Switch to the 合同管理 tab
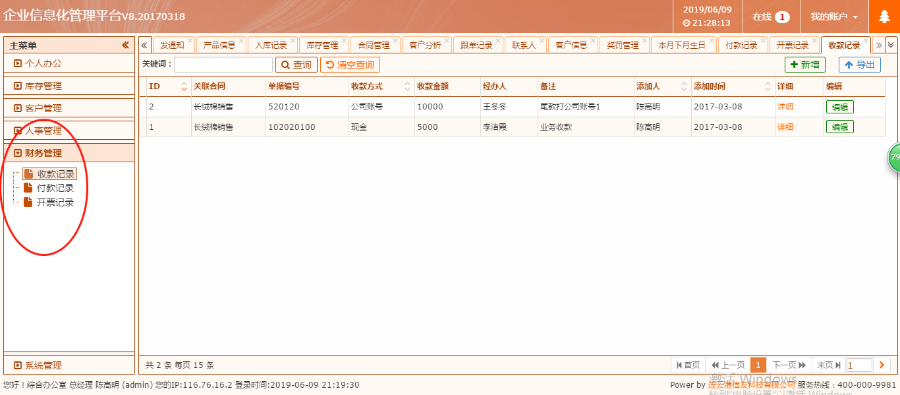Viewport: 900px width, 395px height. (x=374, y=45)
